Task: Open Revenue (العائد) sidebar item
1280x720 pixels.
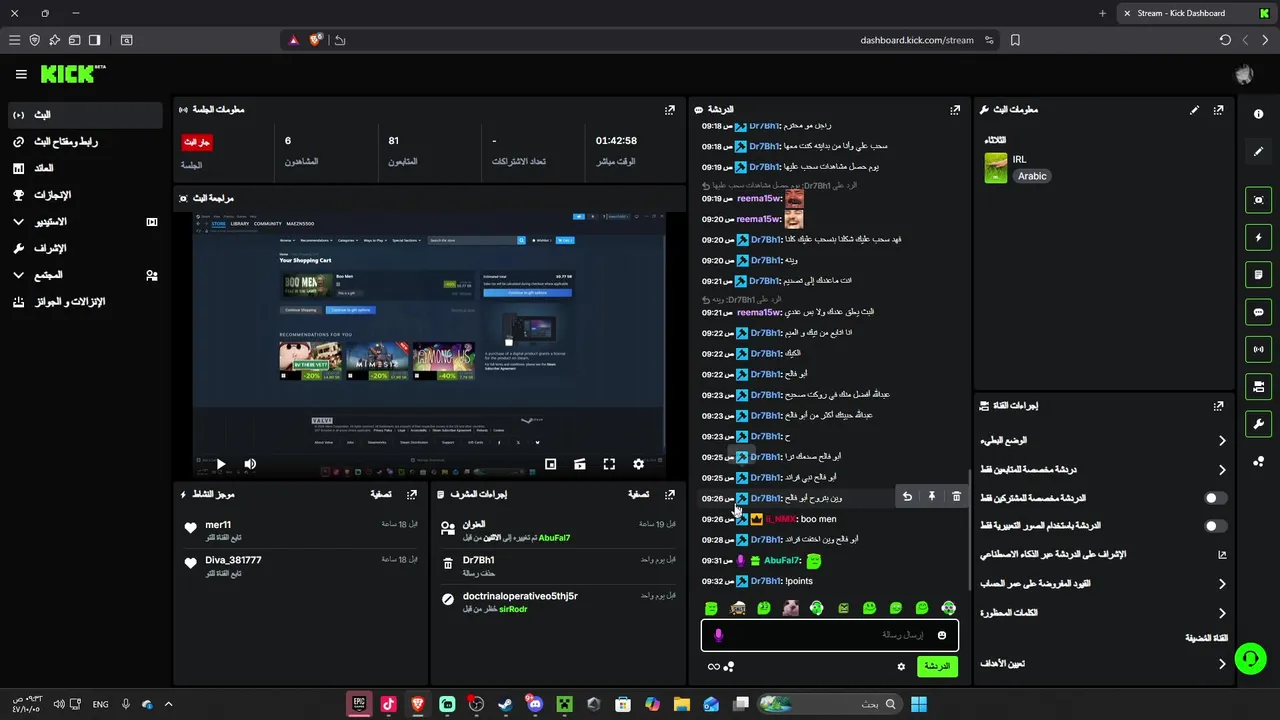Action: (84, 168)
